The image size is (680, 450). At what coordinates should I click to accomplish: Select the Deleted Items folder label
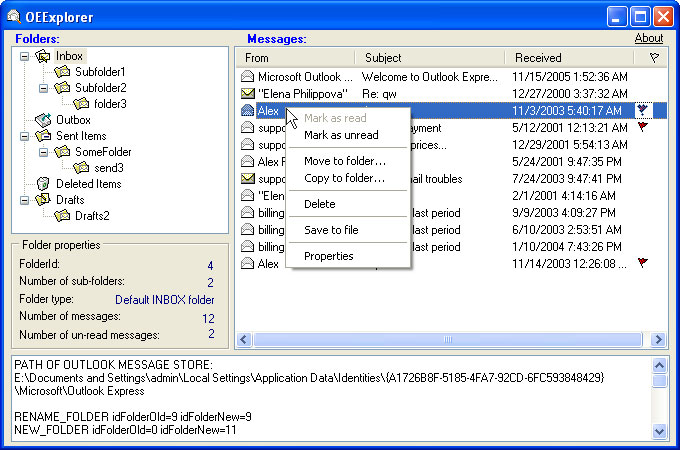88,184
